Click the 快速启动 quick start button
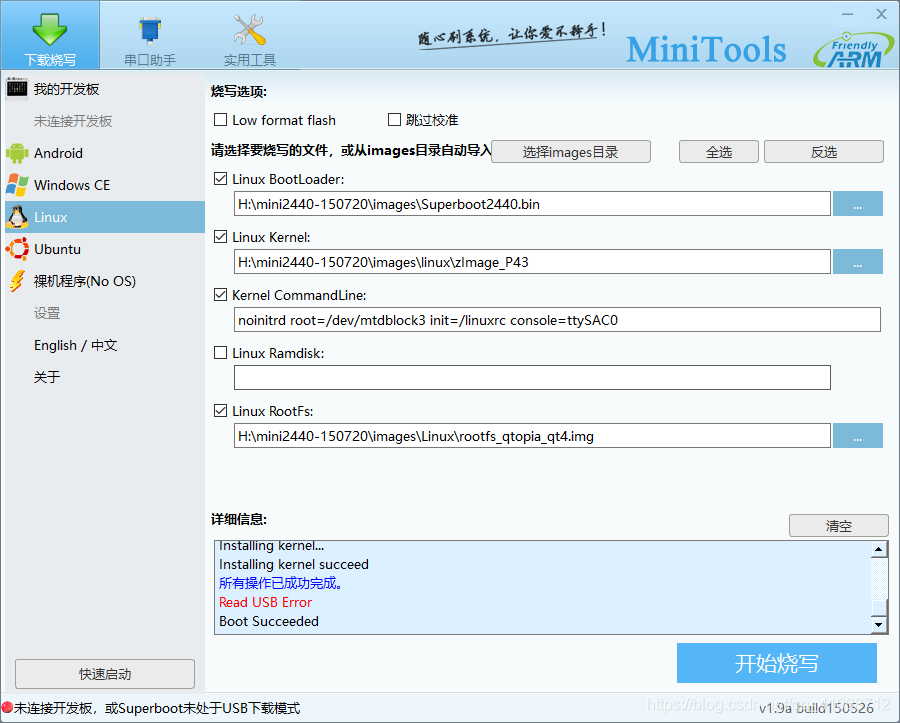This screenshot has height=723, width=900. coord(105,674)
